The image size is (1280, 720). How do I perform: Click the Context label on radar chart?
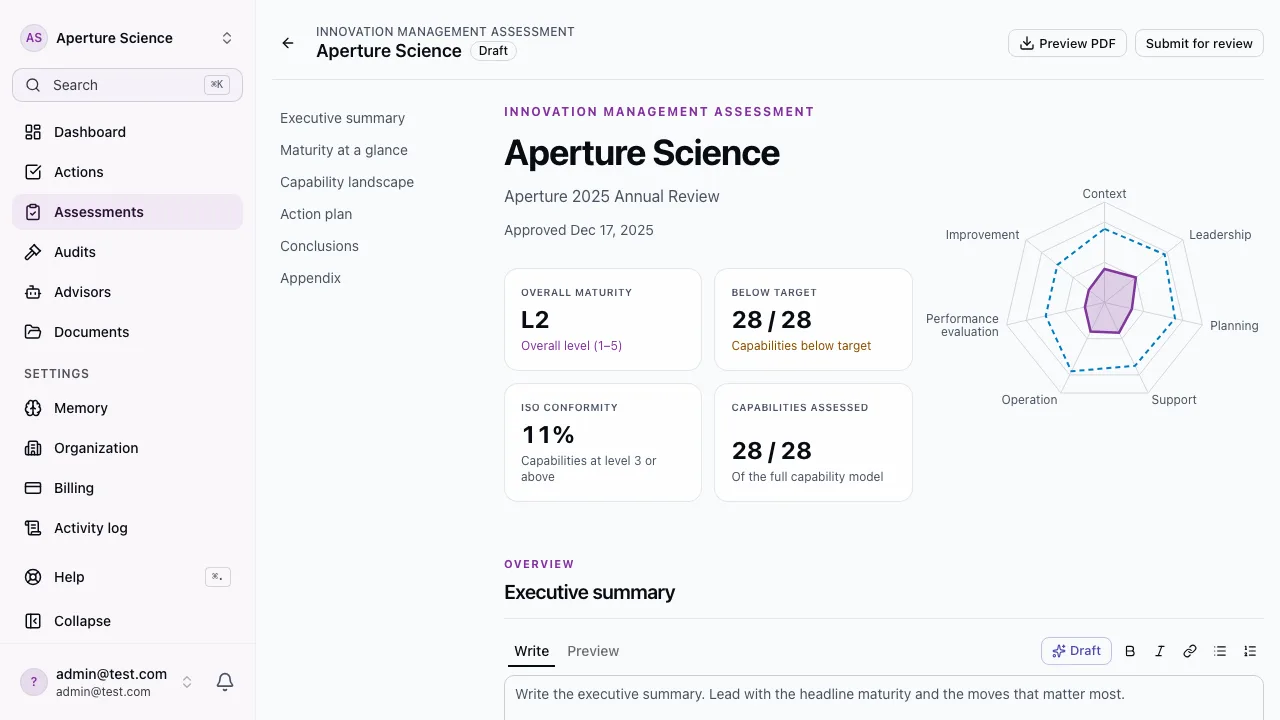1104,194
